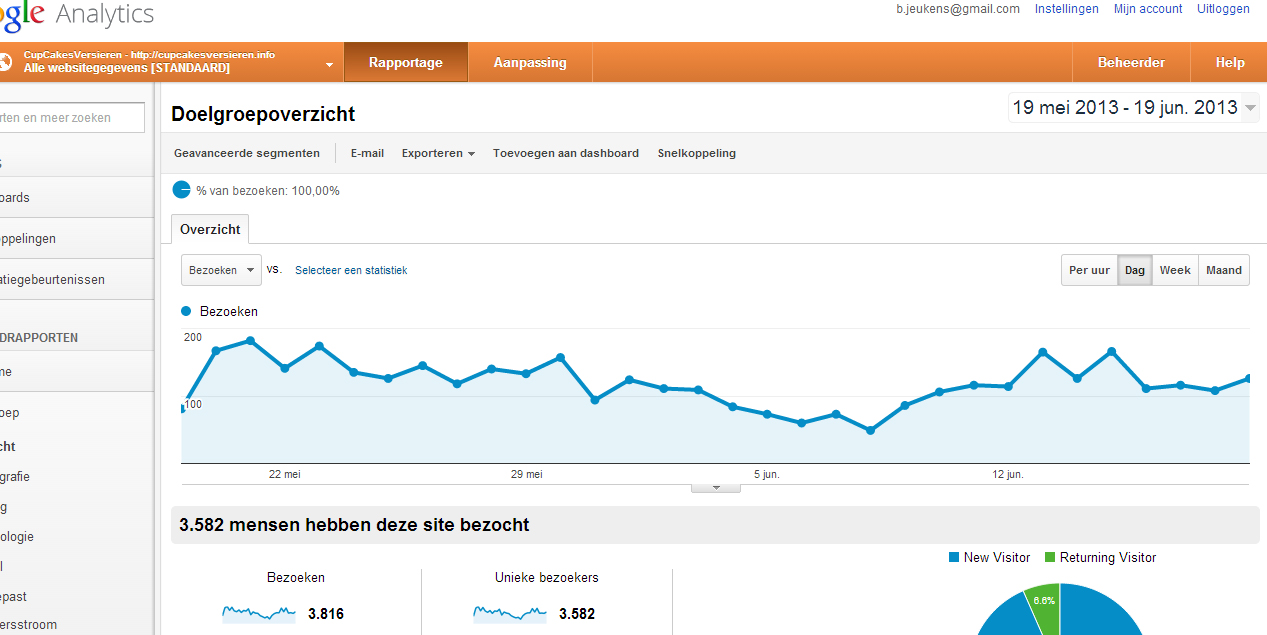
Task: Click the Google Analytics logo
Action: [77, 15]
